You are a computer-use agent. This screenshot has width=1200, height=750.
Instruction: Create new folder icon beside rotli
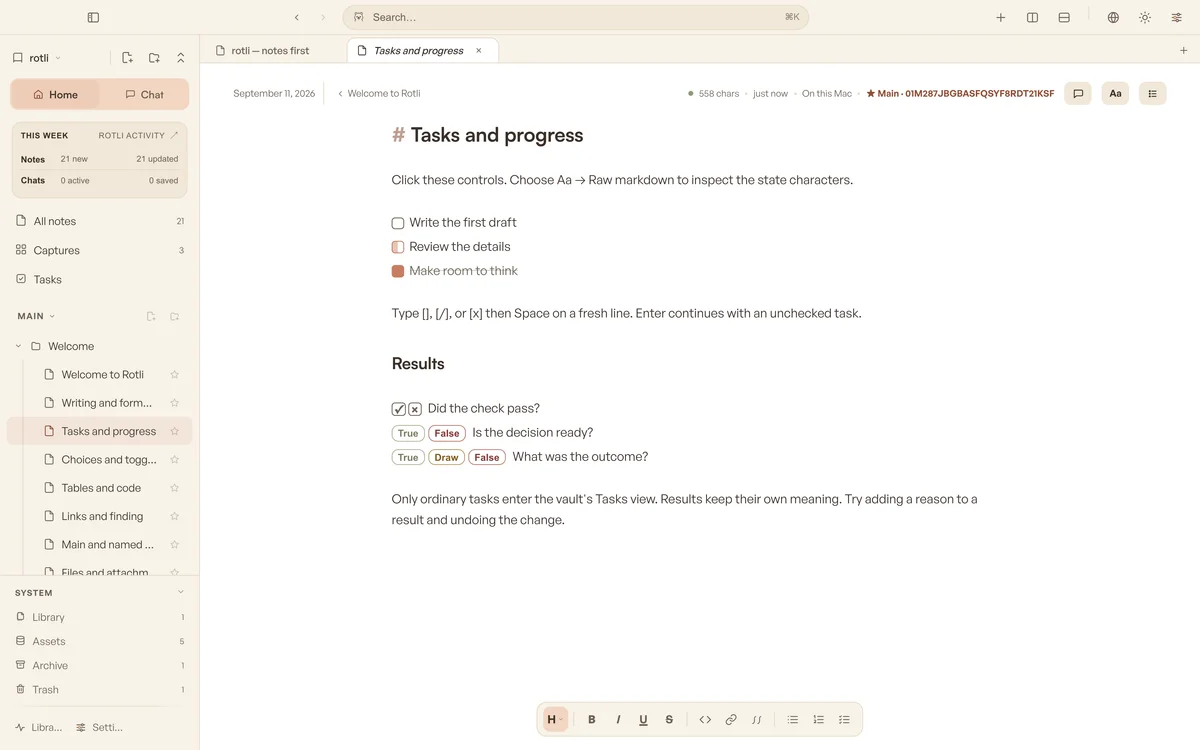(x=154, y=58)
